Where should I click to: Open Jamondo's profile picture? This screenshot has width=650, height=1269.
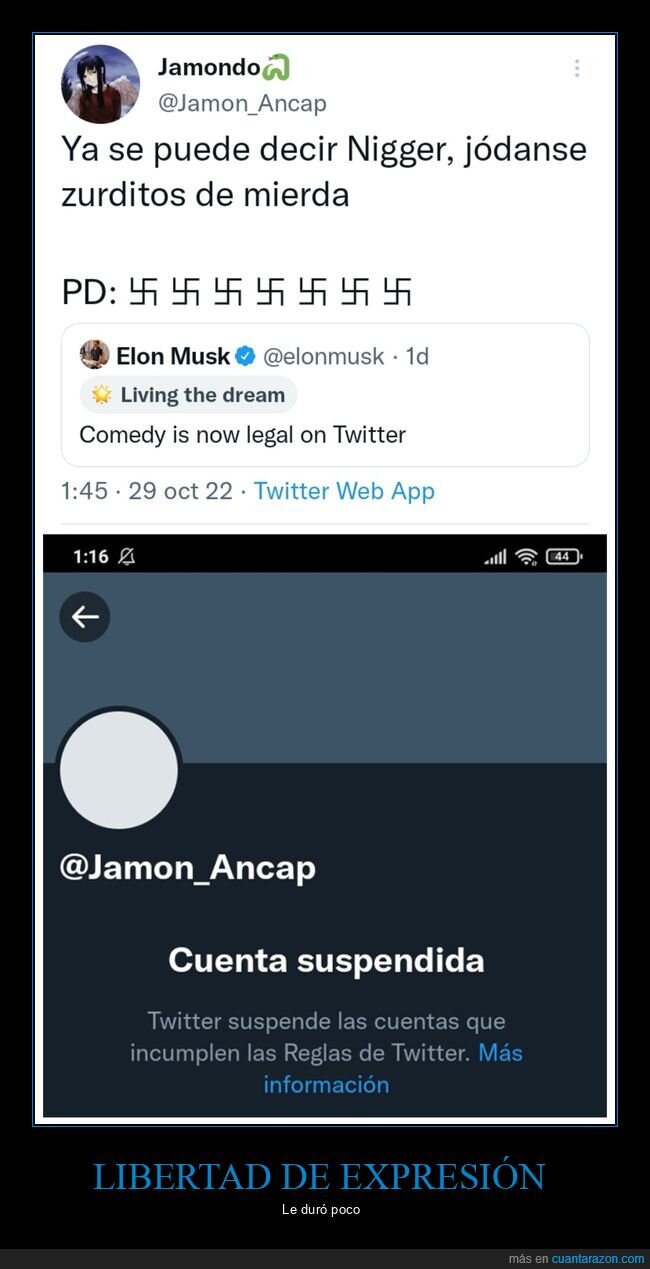[100, 84]
